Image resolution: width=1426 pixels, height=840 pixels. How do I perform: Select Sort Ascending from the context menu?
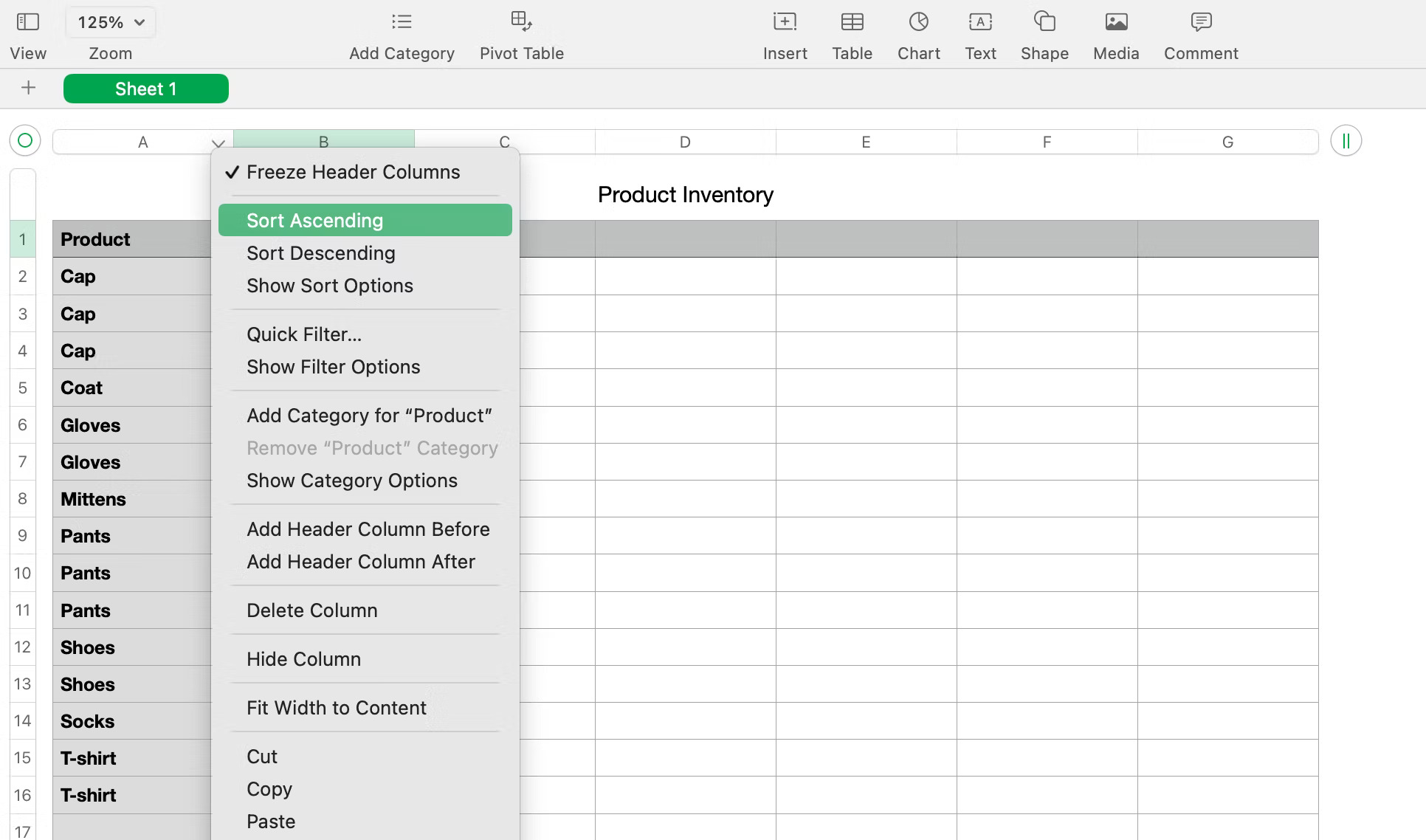(315, 219)
